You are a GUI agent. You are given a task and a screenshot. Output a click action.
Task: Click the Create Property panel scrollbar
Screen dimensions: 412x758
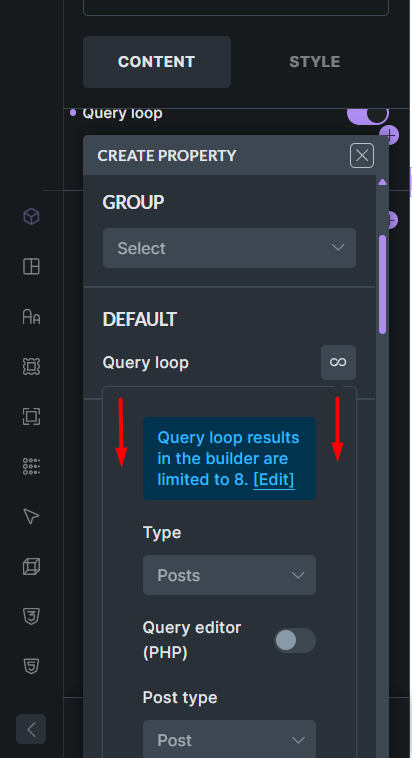(383, 284)
